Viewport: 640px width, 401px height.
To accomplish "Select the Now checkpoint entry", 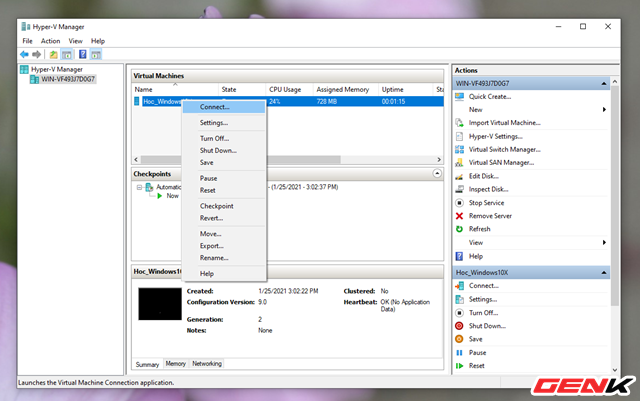I will (x=173, y=196).
